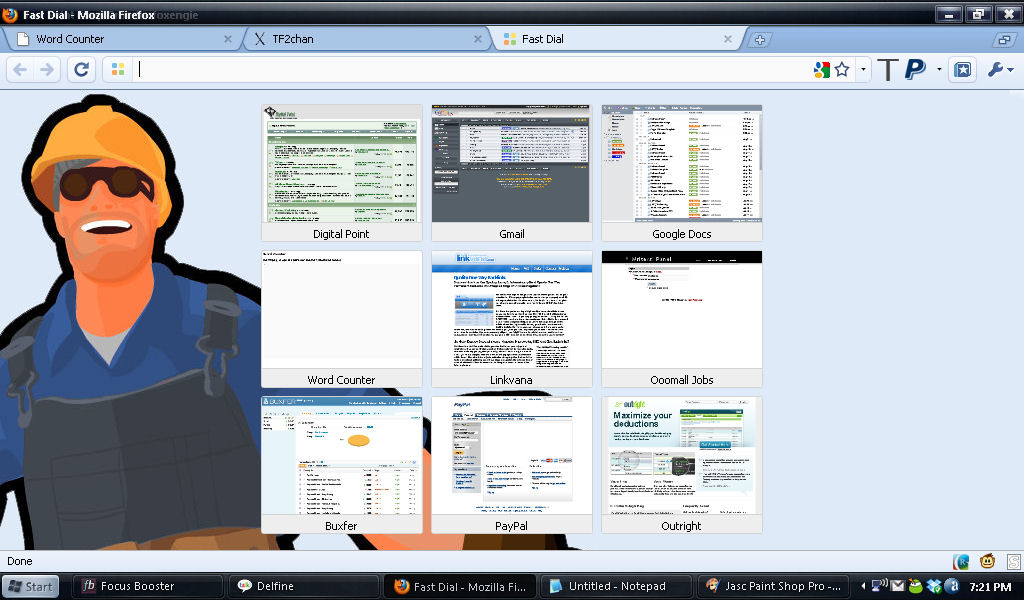Open dropdown arrow next to PayPal icon
1024x600 pixels.
tap(939, 70)
